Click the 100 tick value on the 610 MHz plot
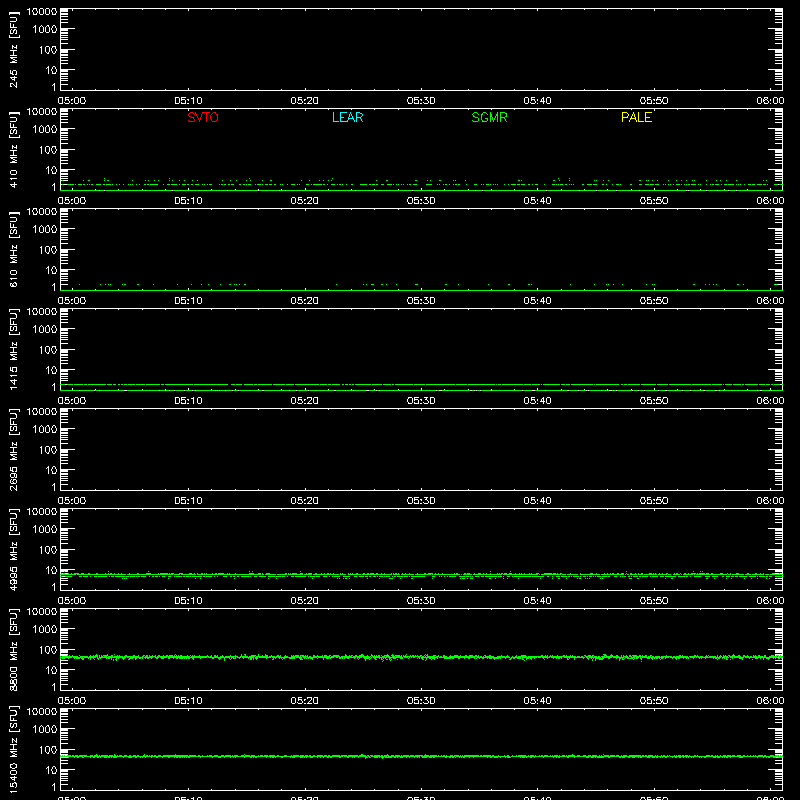Viewport: 800px width, 800px height. point(48,249)
